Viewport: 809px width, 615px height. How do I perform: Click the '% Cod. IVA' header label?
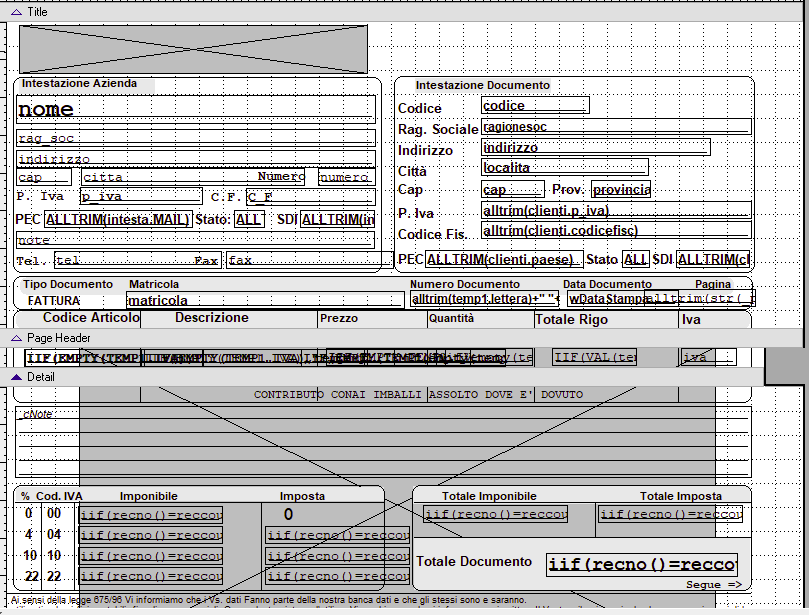click(52, 496)
